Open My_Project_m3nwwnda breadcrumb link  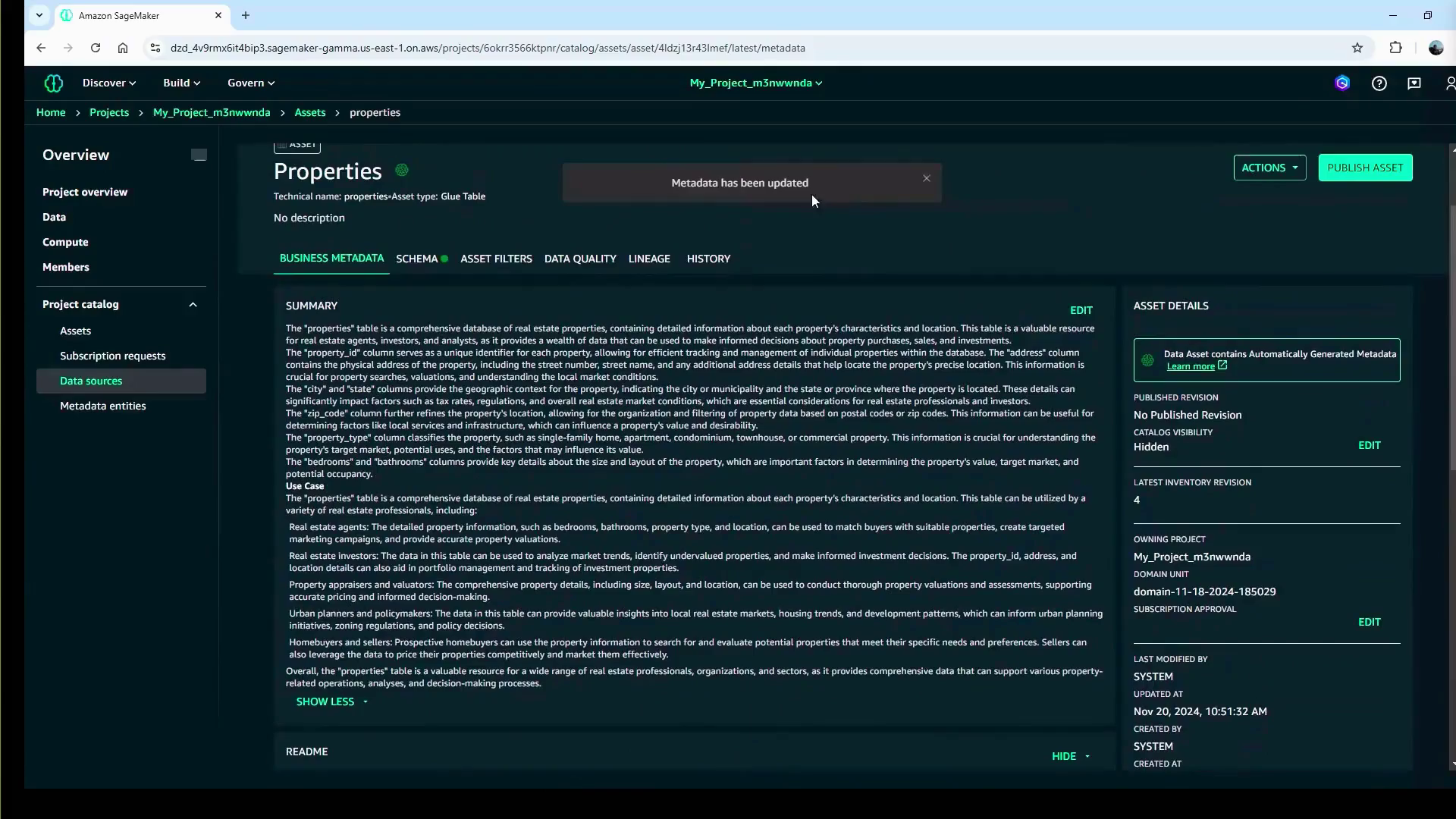(x=212, y=112)
